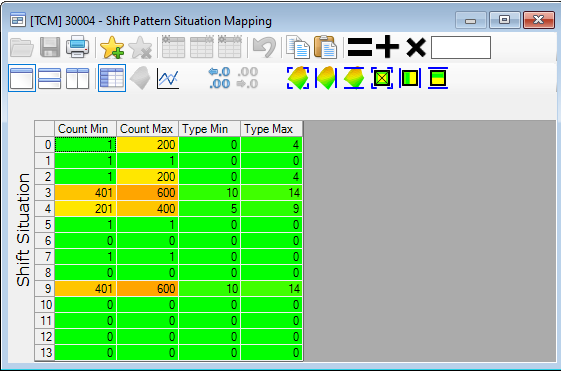Toggle table view display mode
Image resolution: width=561 pixels, height=375 pixels.
click(x=112, y=78)
